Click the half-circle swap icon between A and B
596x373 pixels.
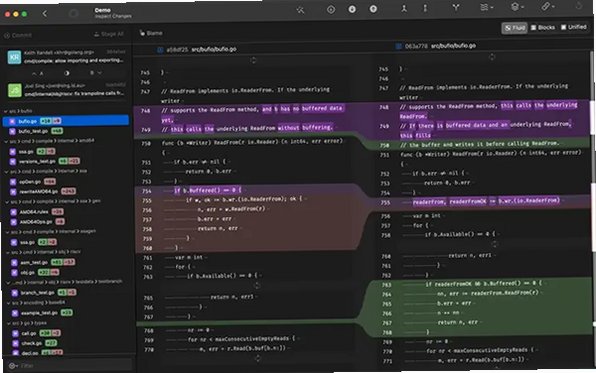(x=67, y=73)
